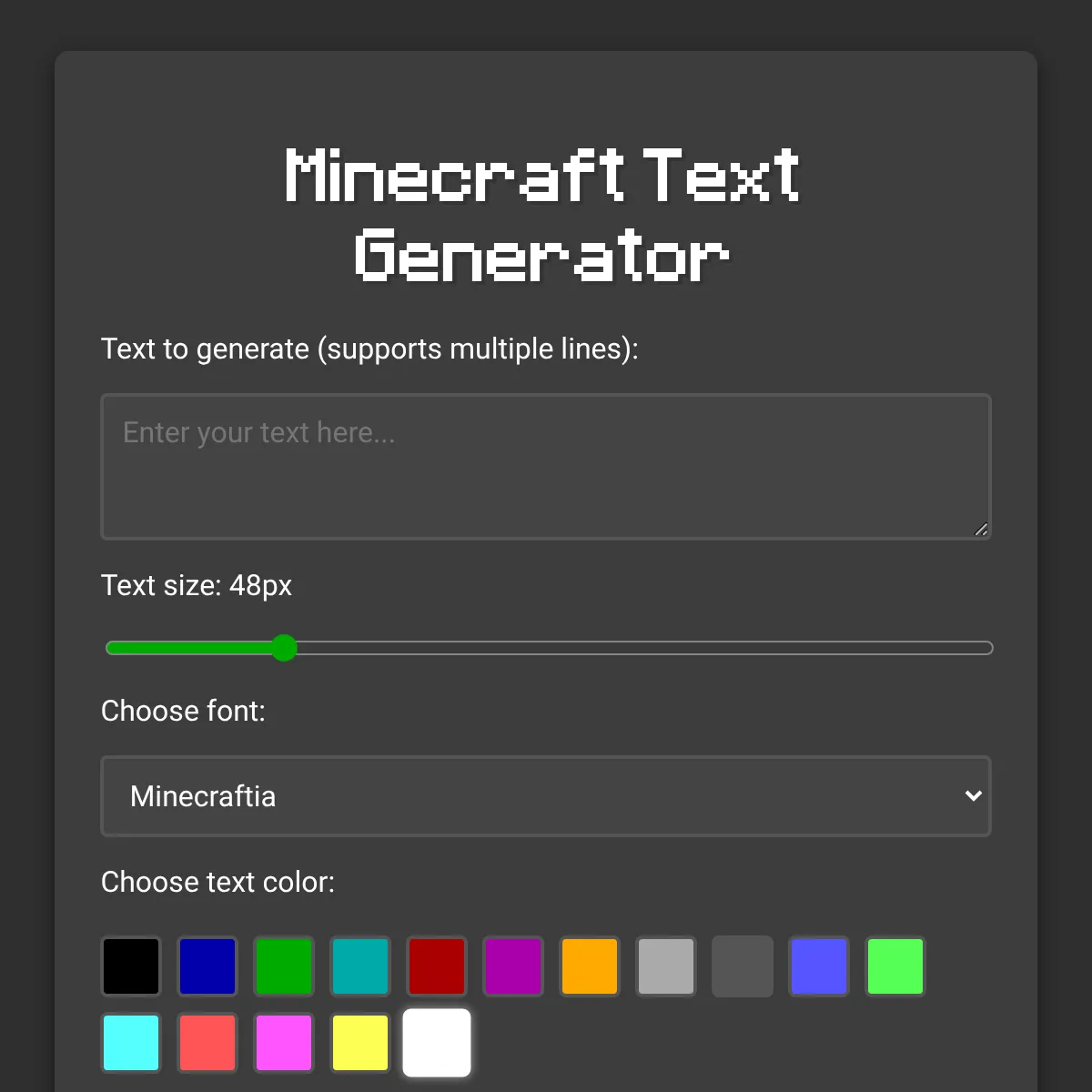Click the 'Choose text color:' label
The height and width of the screenshot is (1092, 1092).
coord(217,882)
